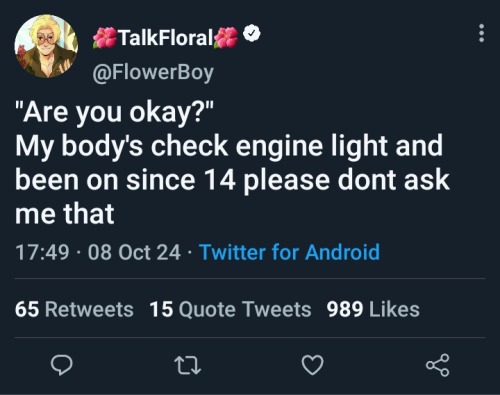Screen dimensions: 500x395
Task: Click the verified badge next to TalkFloral
Action: click(252, 33)
